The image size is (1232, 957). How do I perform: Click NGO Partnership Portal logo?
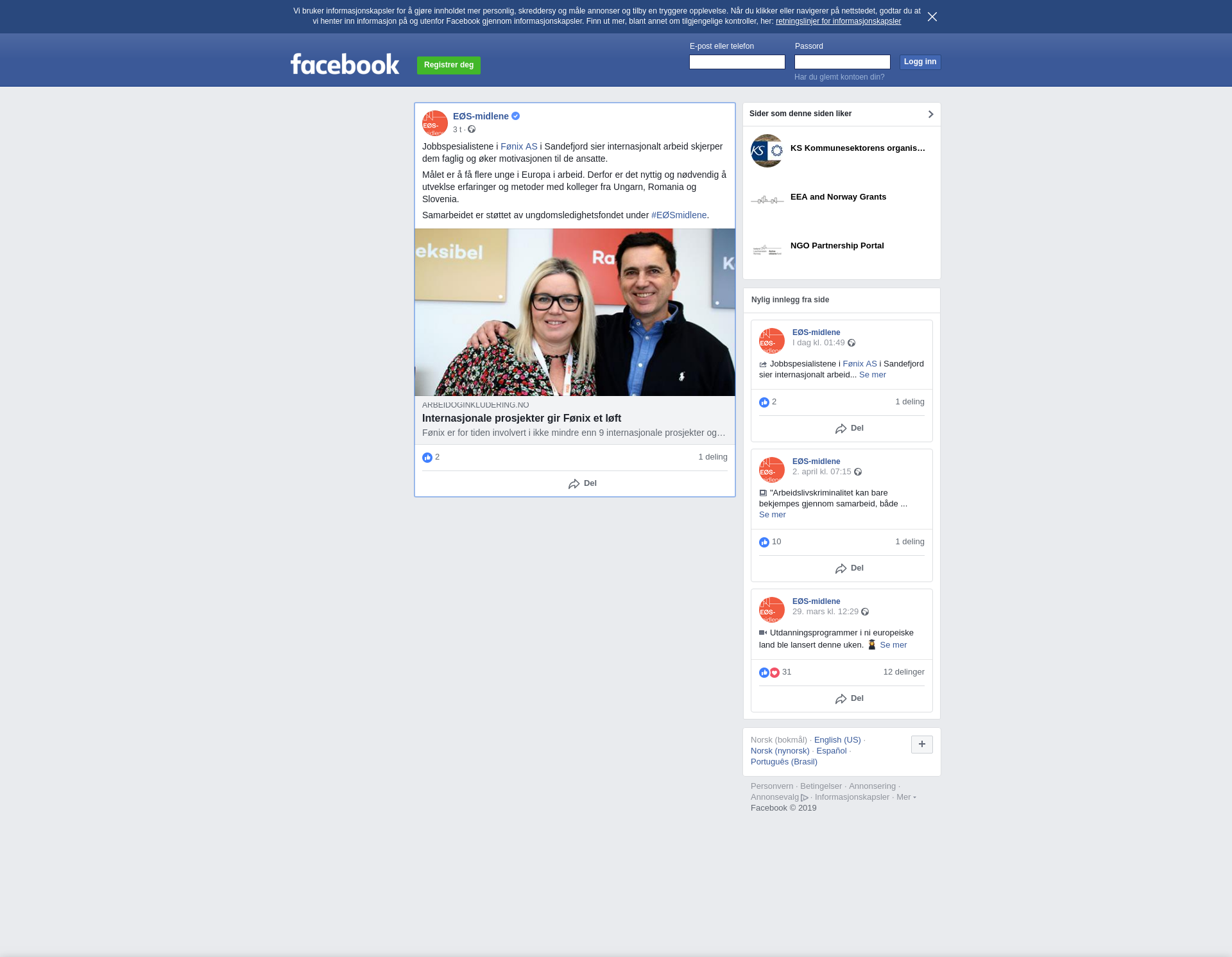pyautogui.click(x=767, y=249)
